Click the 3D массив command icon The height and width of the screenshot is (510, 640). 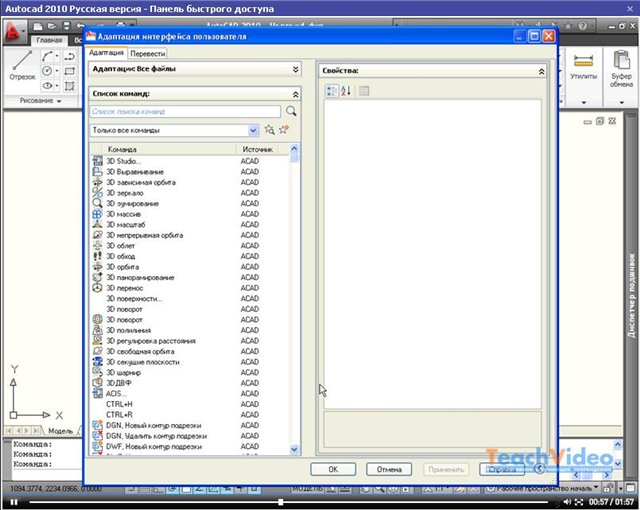click(97, 214)
